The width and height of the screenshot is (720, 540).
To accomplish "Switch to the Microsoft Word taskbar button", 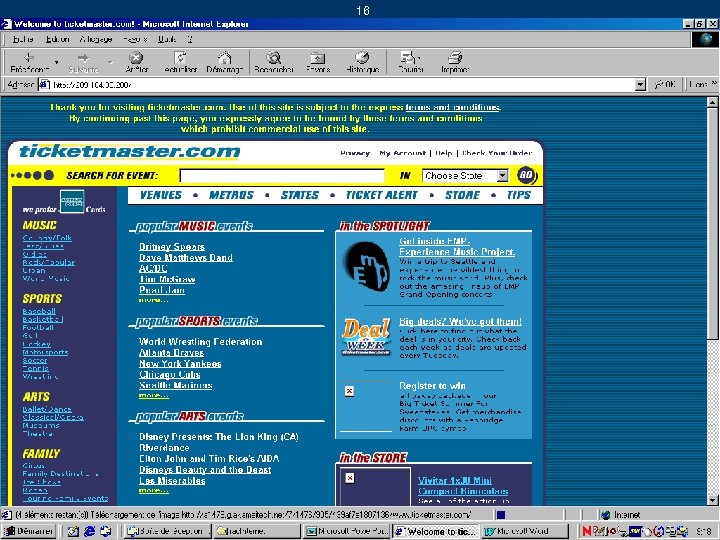I will (x=525, y=531).
